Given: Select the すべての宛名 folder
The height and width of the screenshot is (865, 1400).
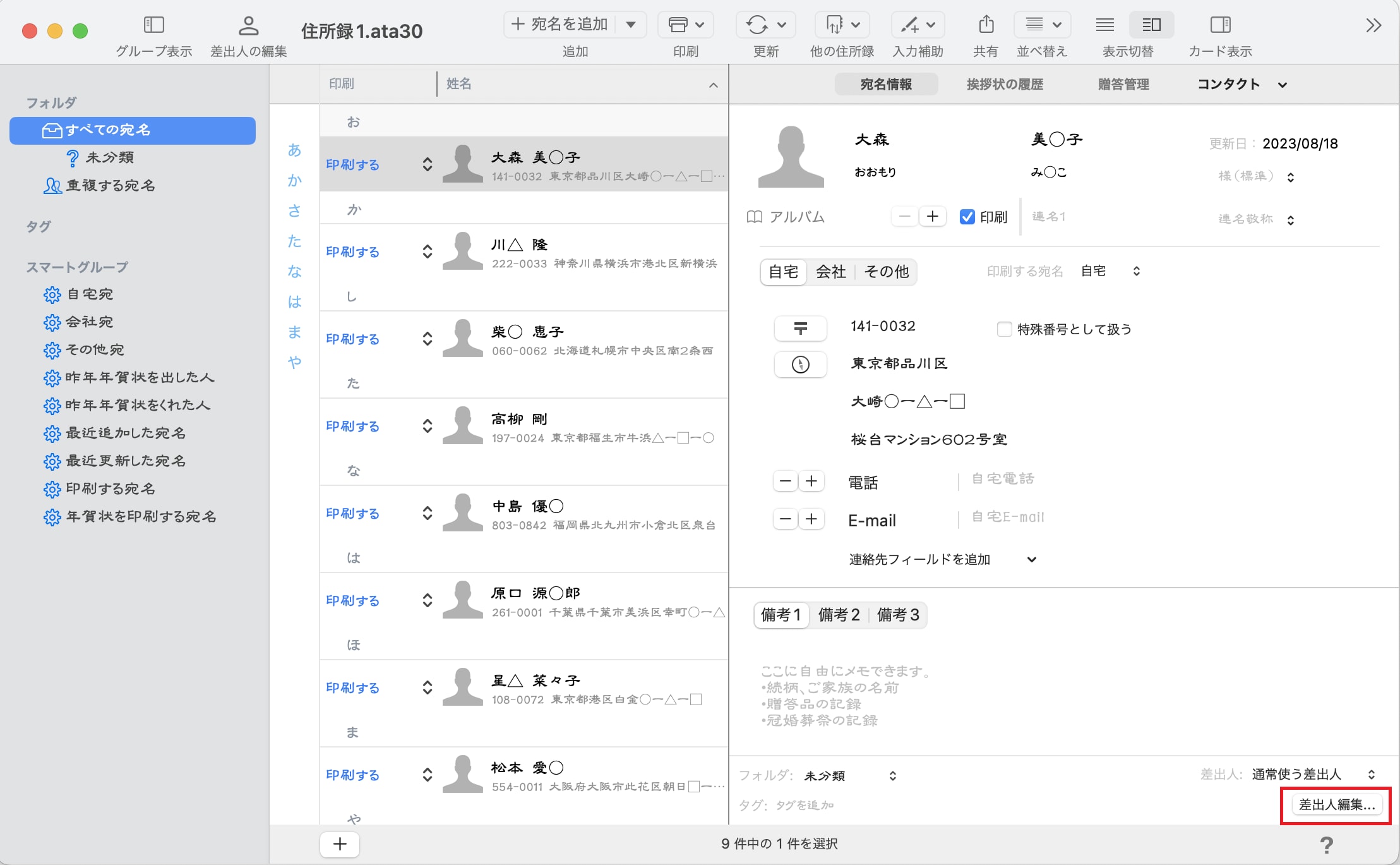Looking at the screenshot, I should 133,130.
